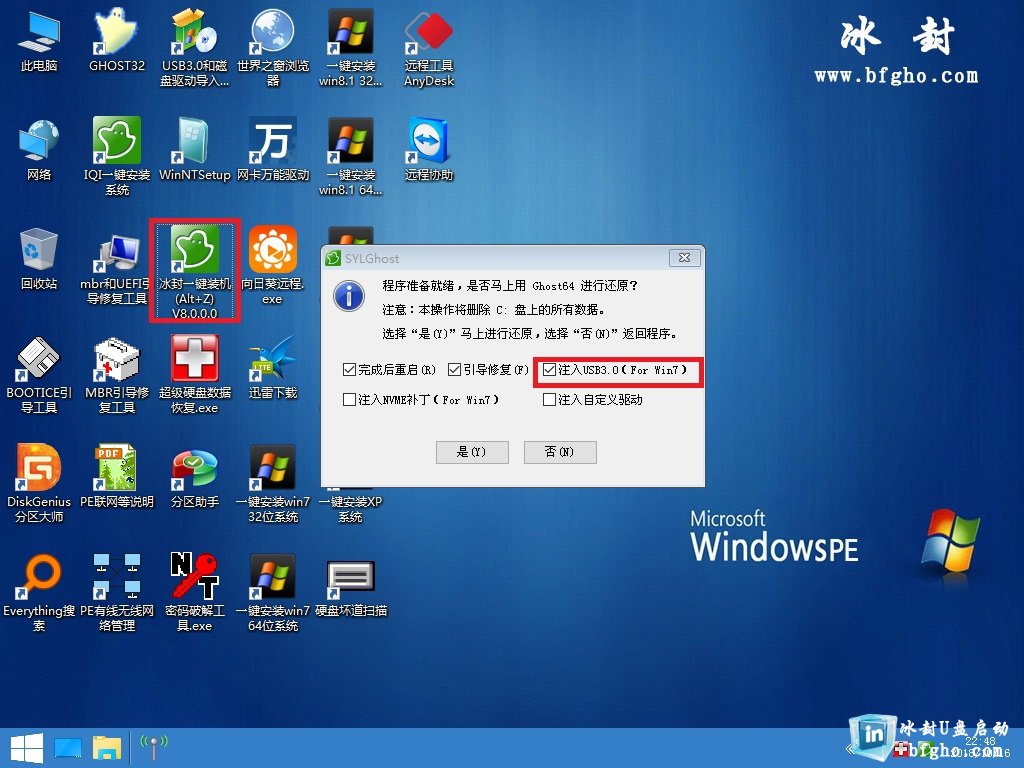Open the 此电脑 desktop icon
The height and width of the screenshot is (768, 1024).
39,40
